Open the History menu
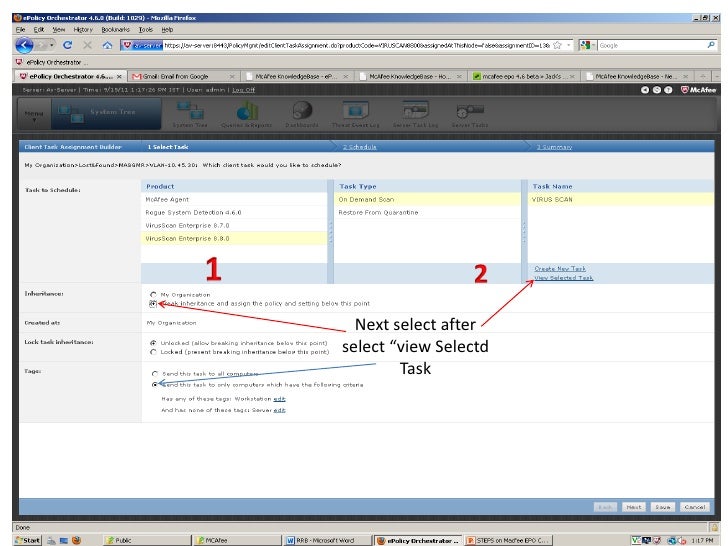 pos(83,29)
